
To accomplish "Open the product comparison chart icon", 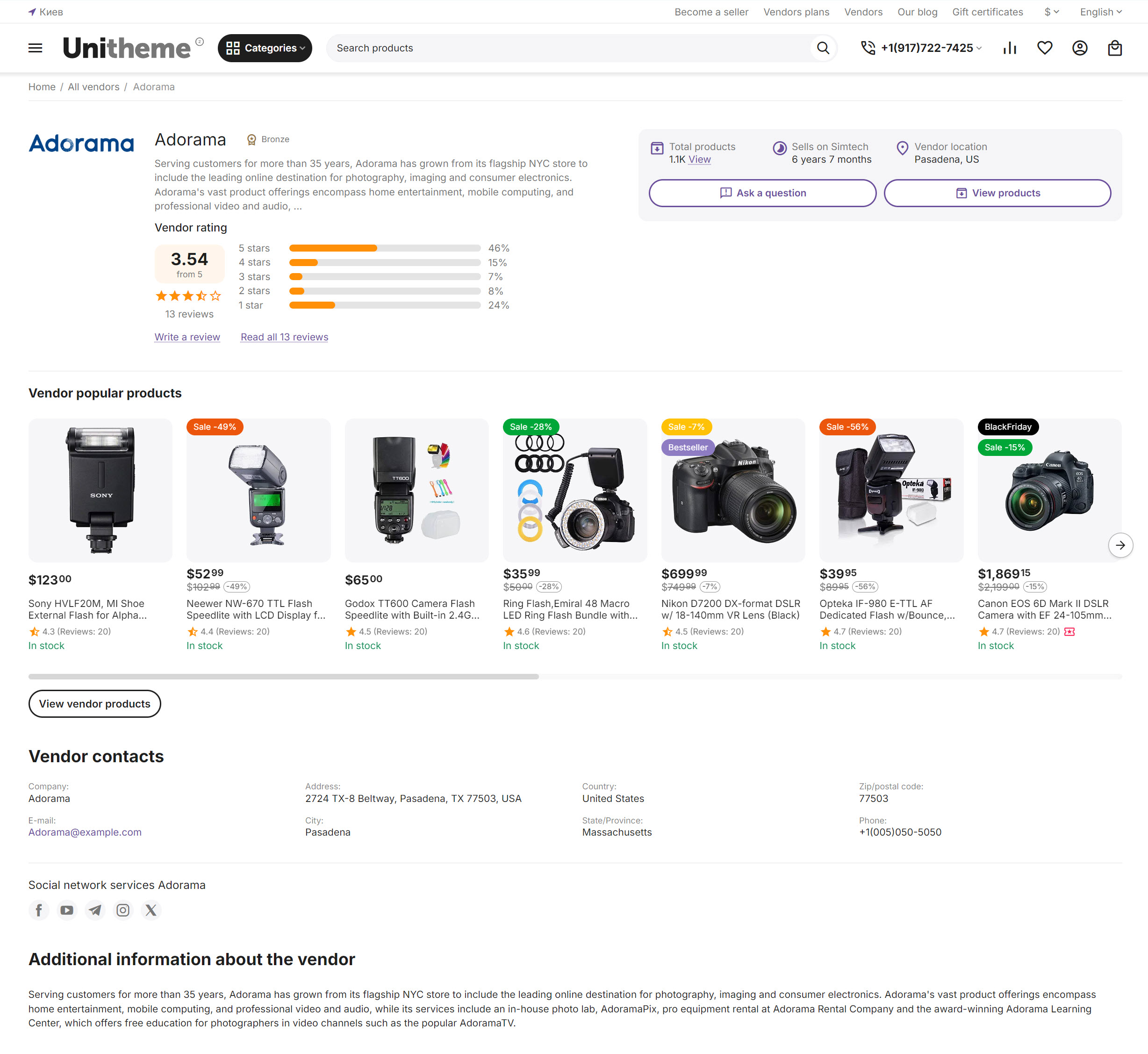I will (x=1010, y=48).
